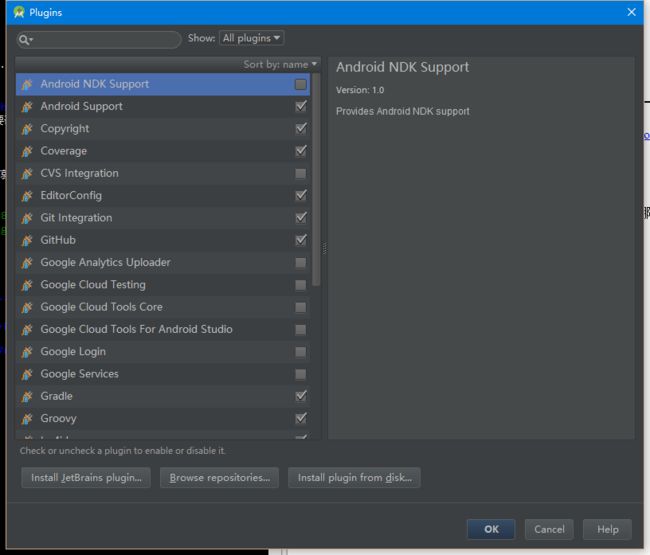The image size is (650, 555).
Task: Focus the plugin search field
Action: click(99, 40)
